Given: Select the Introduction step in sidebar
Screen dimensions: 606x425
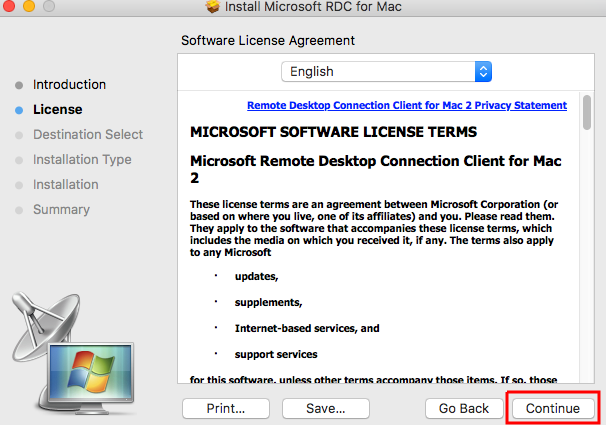Looking at the screenshot, I should 69,84.
